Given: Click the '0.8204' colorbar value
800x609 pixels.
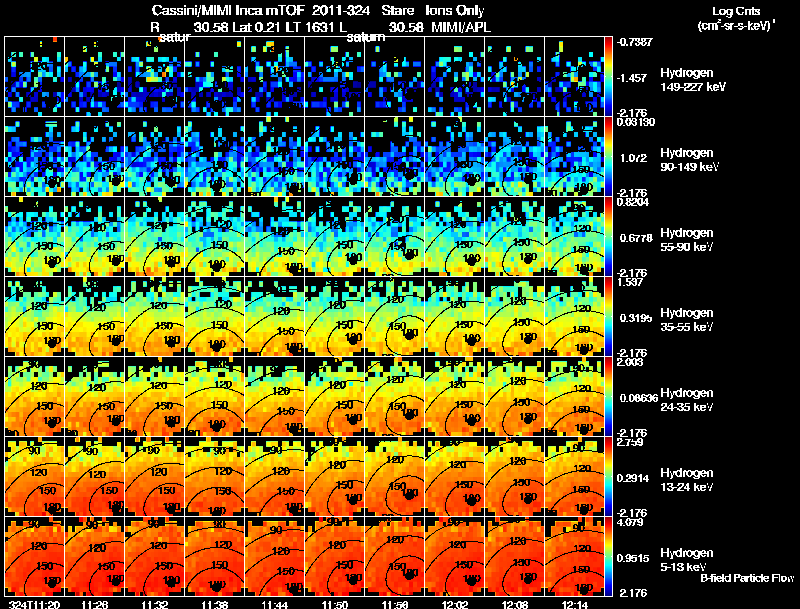Looking at the screenshot, I should click(x=633, y=202).
